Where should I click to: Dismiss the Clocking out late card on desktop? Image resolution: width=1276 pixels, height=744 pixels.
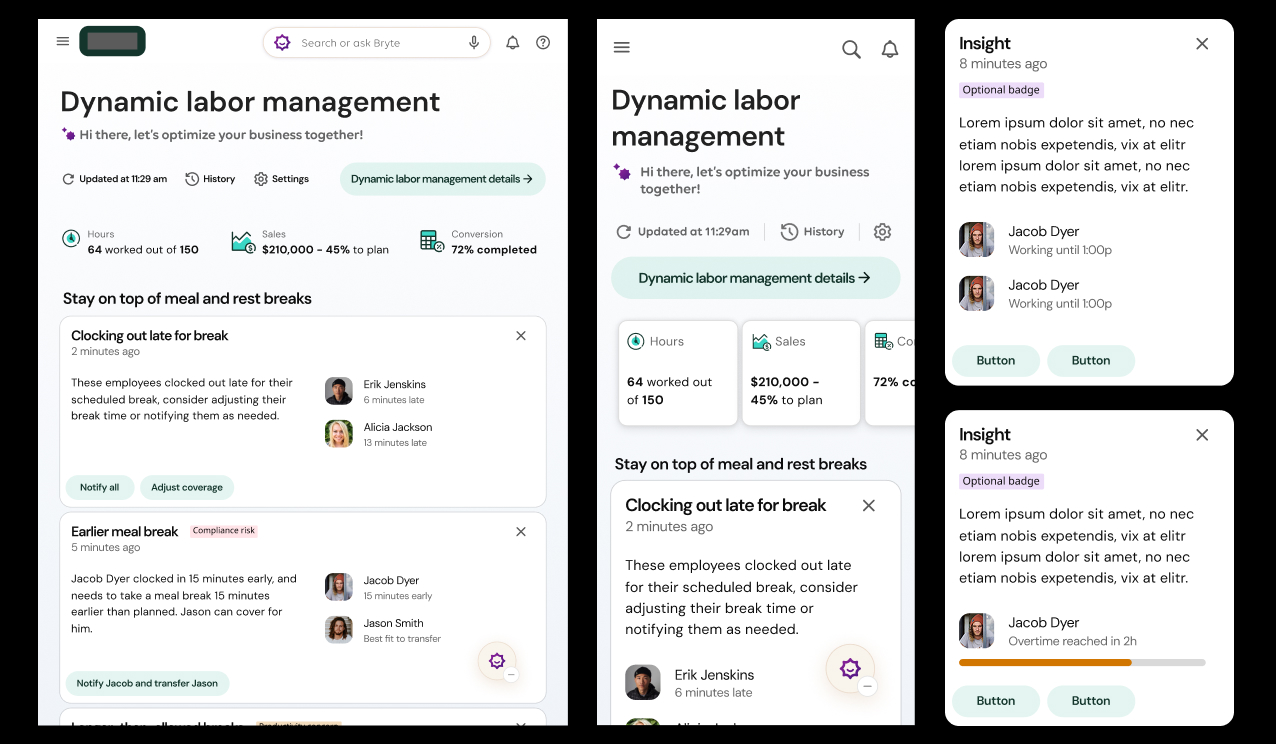521,336
